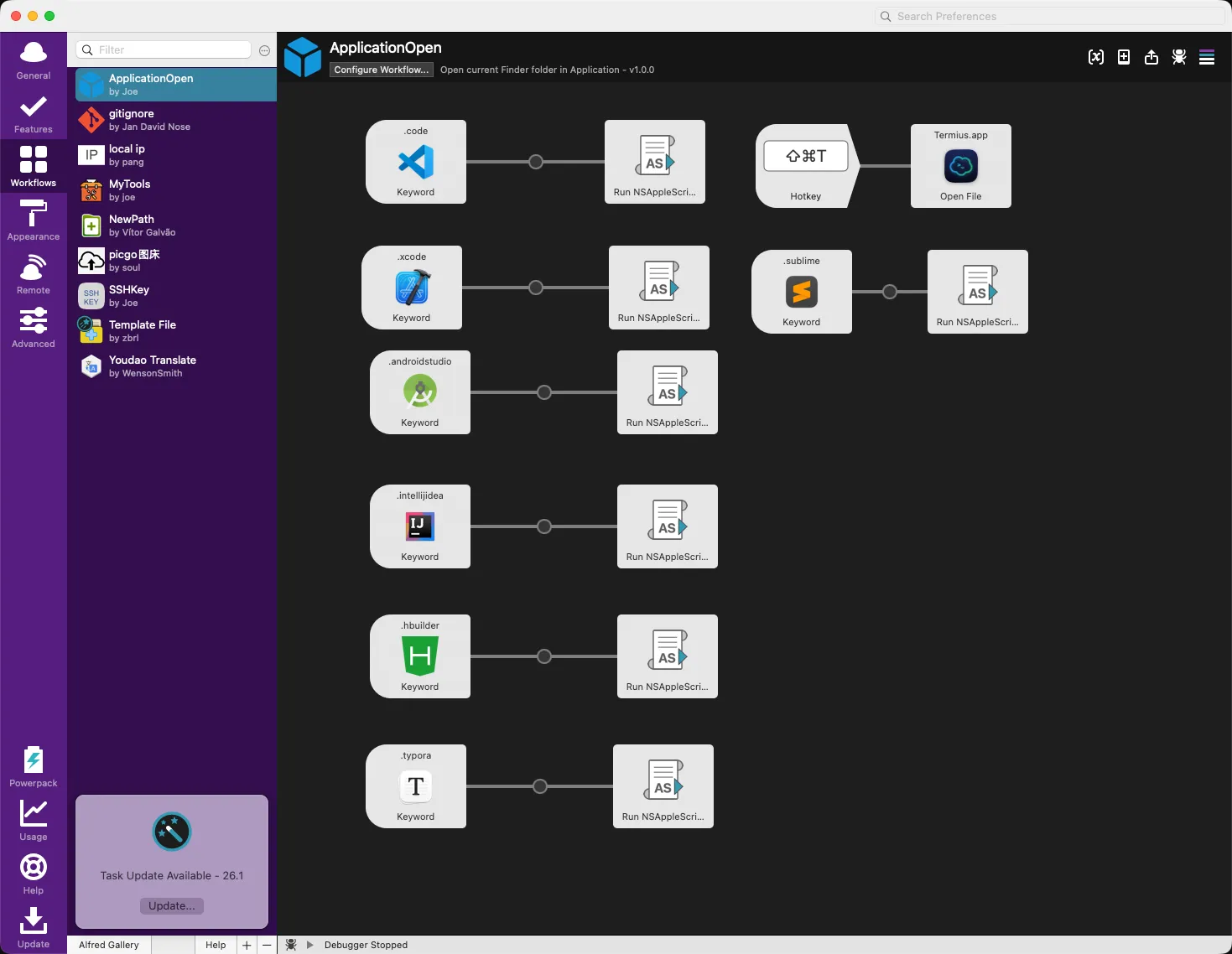Select the Template File workflow
This screenshot has height=954, width=1232.
[176, 331]
